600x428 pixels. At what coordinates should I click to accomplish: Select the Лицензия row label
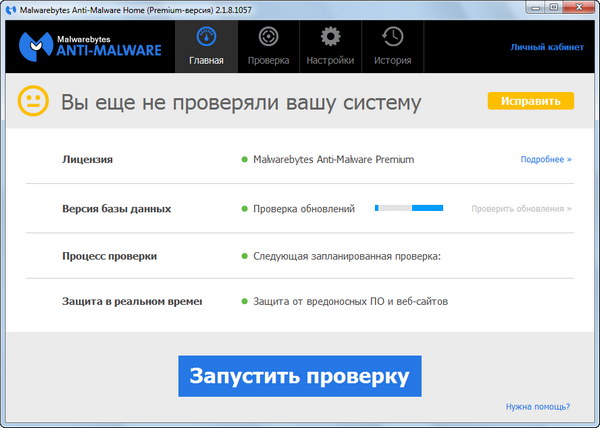pos(87,159)
